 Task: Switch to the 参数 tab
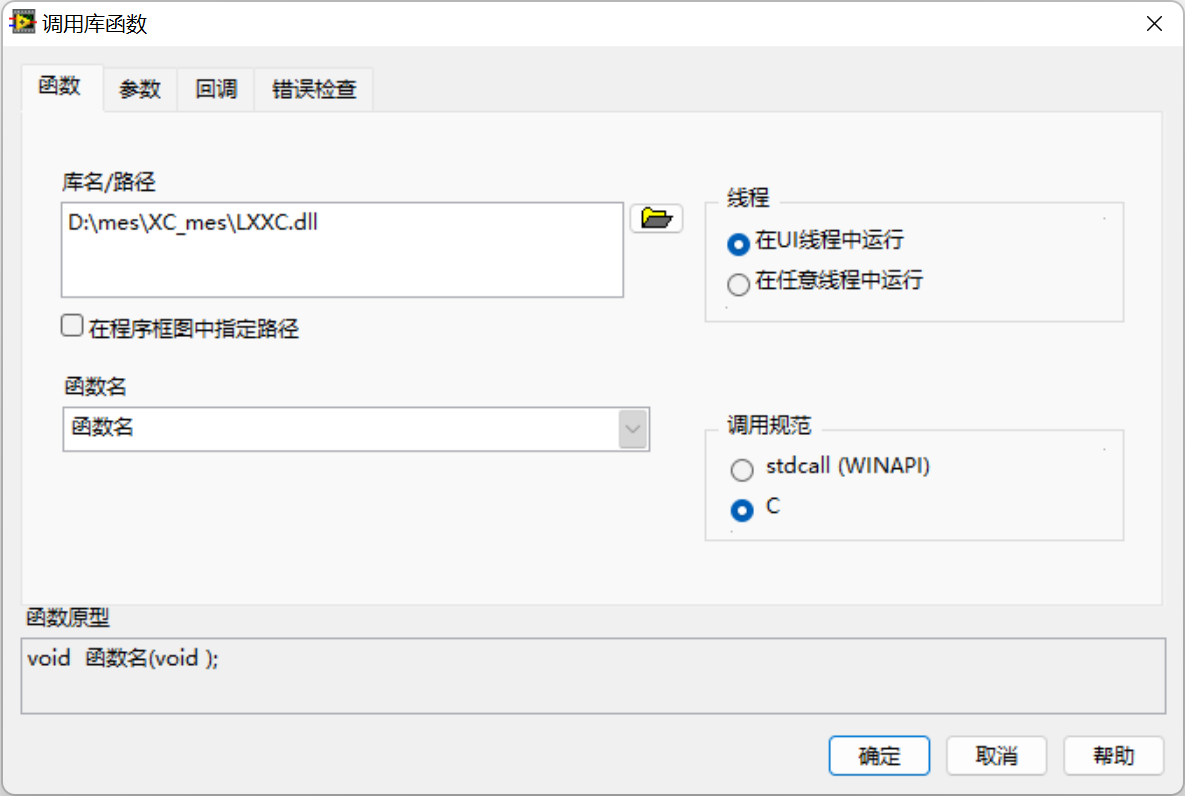[x=140, y=89]
